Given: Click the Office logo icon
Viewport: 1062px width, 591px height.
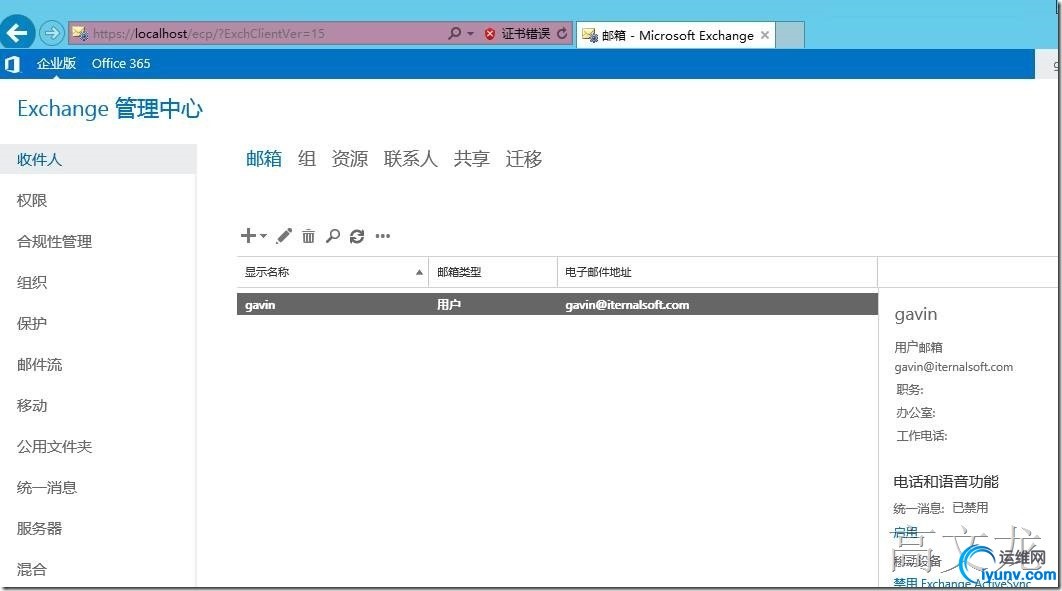Looking at the screenshot, I should pos(12,64).
